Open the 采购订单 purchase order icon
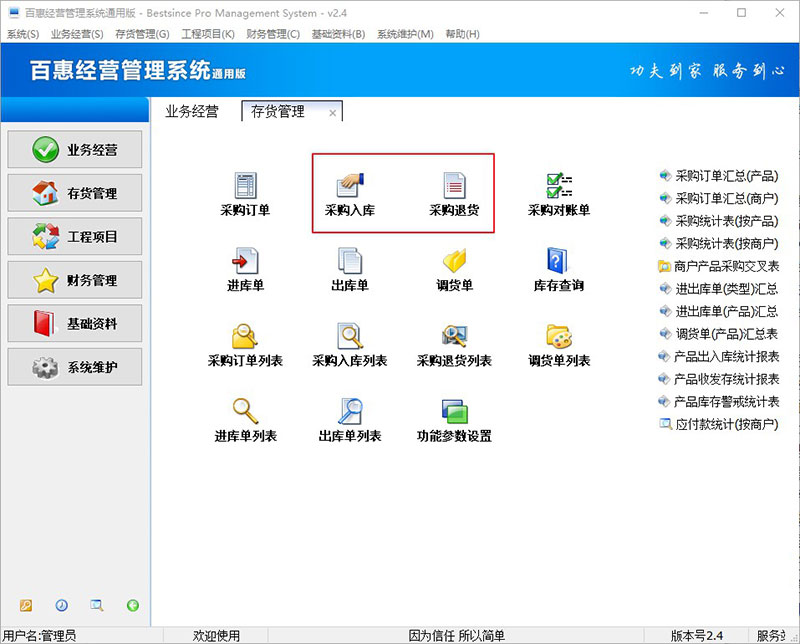Screen dimensions: 800x644 [245, 194]
